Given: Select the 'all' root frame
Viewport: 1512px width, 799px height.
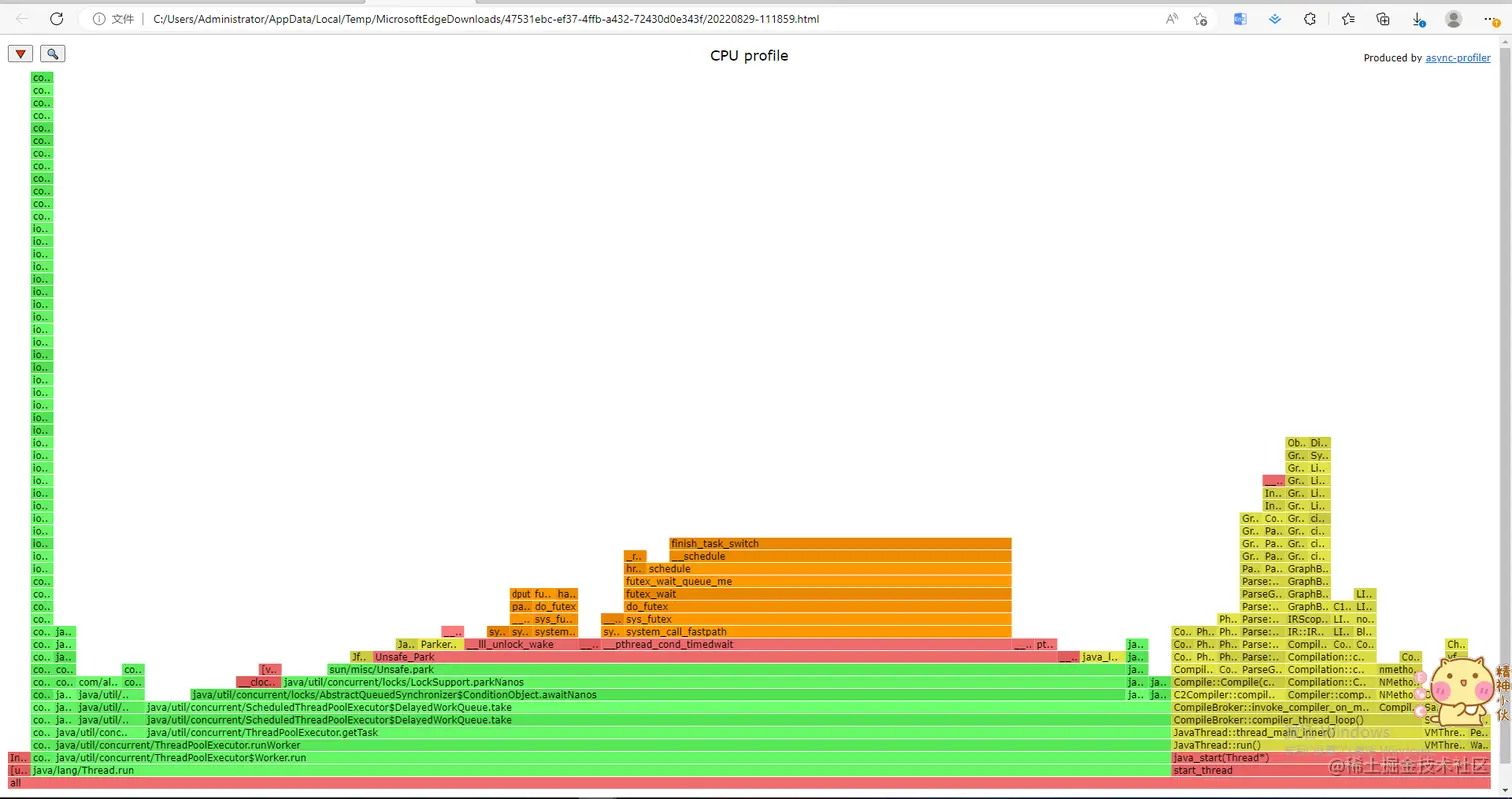Looking at the screenshot, I should [x=749, y=783].
